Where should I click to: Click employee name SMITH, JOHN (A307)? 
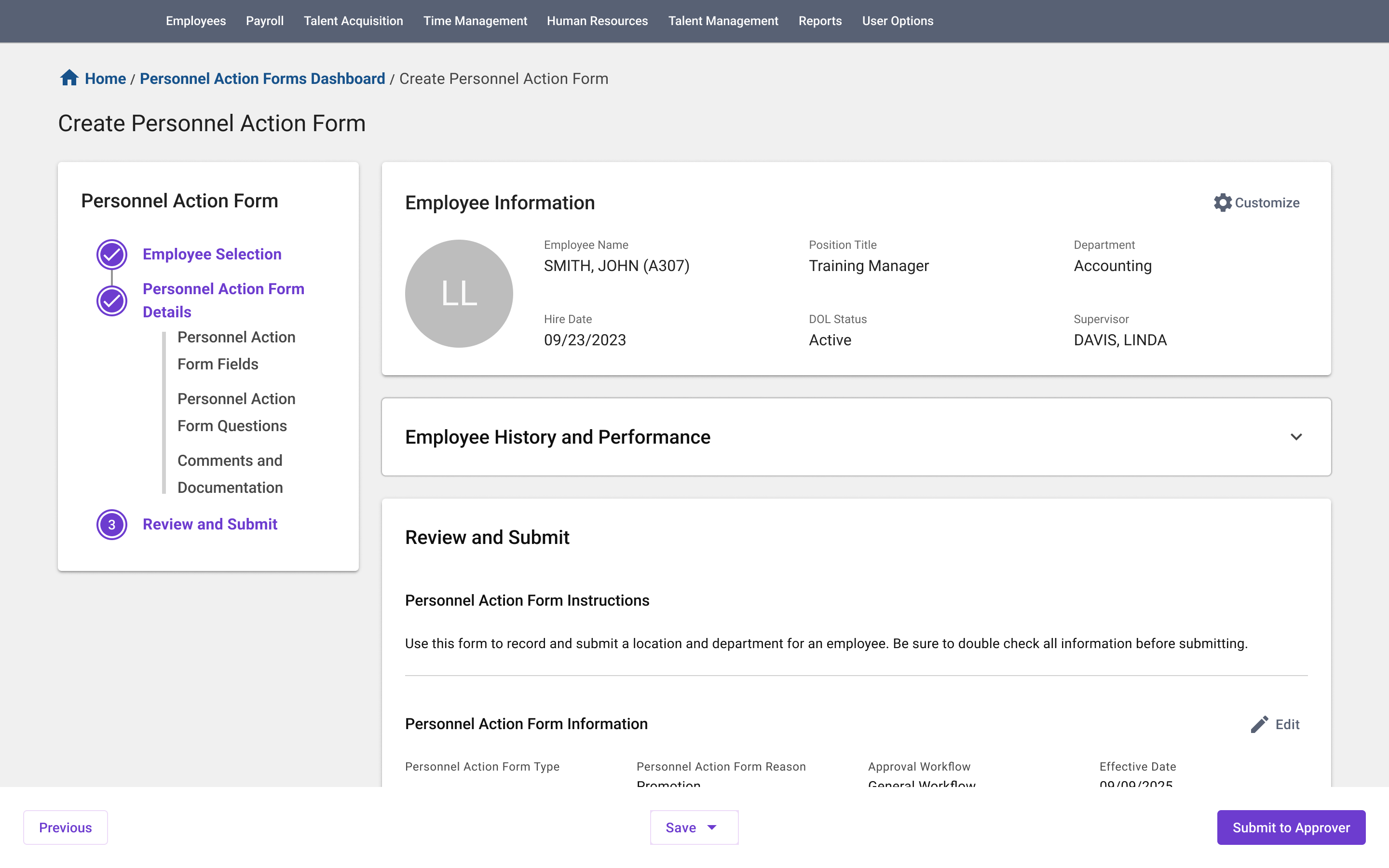pos(616,266)
